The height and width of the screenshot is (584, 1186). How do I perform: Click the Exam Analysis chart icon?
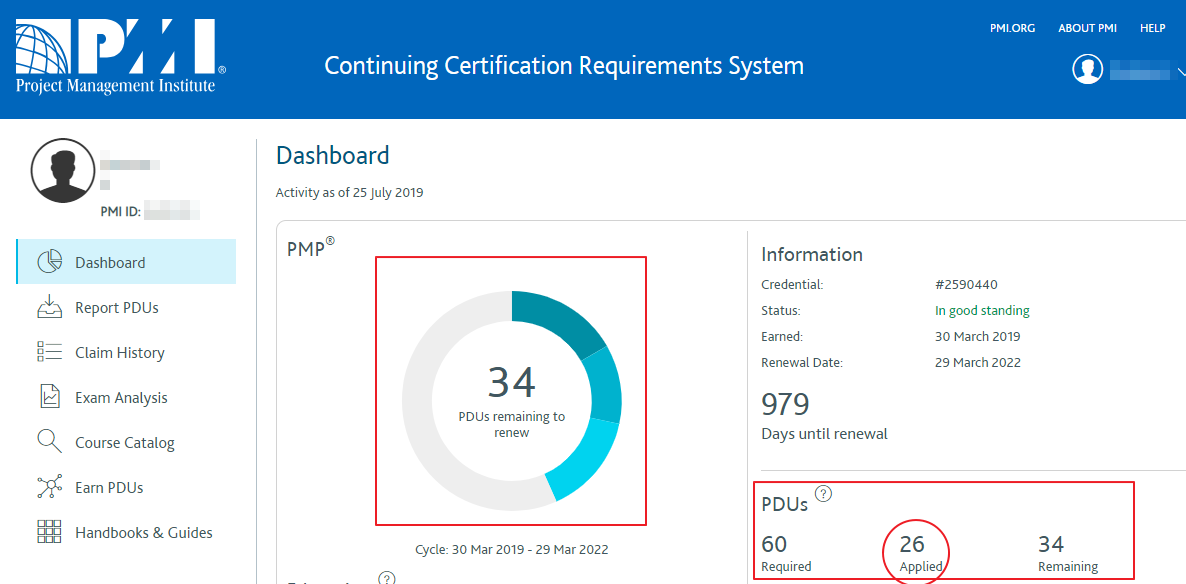tap(50, 397)
